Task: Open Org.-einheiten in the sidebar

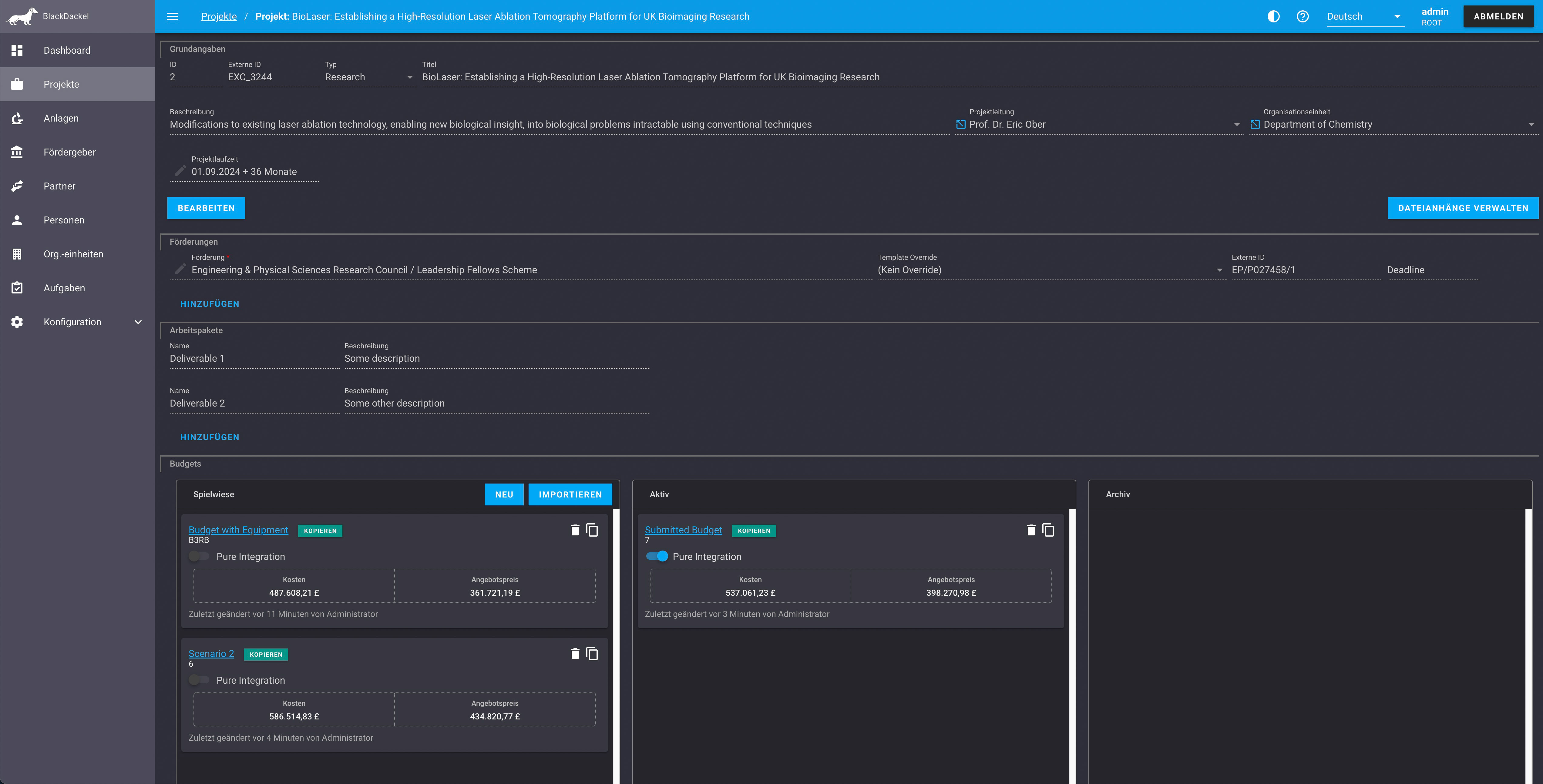Action: (x=77, y=254)
